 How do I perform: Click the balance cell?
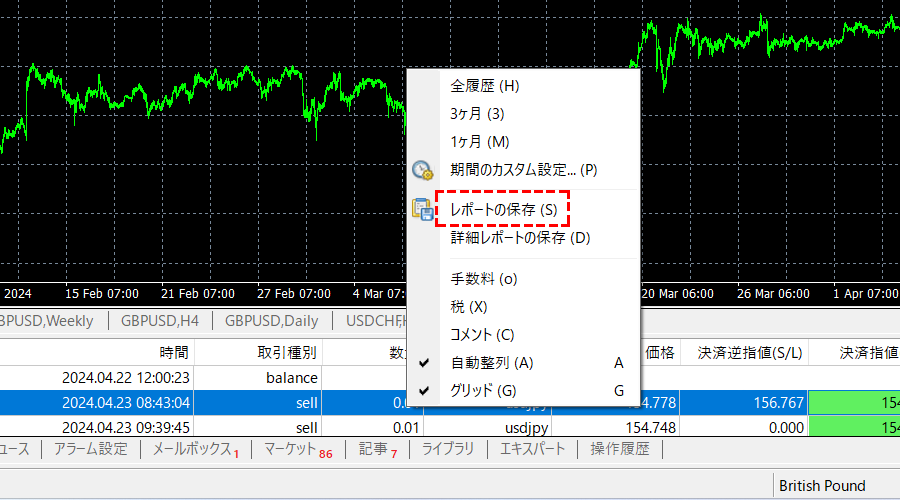(x=292, y=378)
